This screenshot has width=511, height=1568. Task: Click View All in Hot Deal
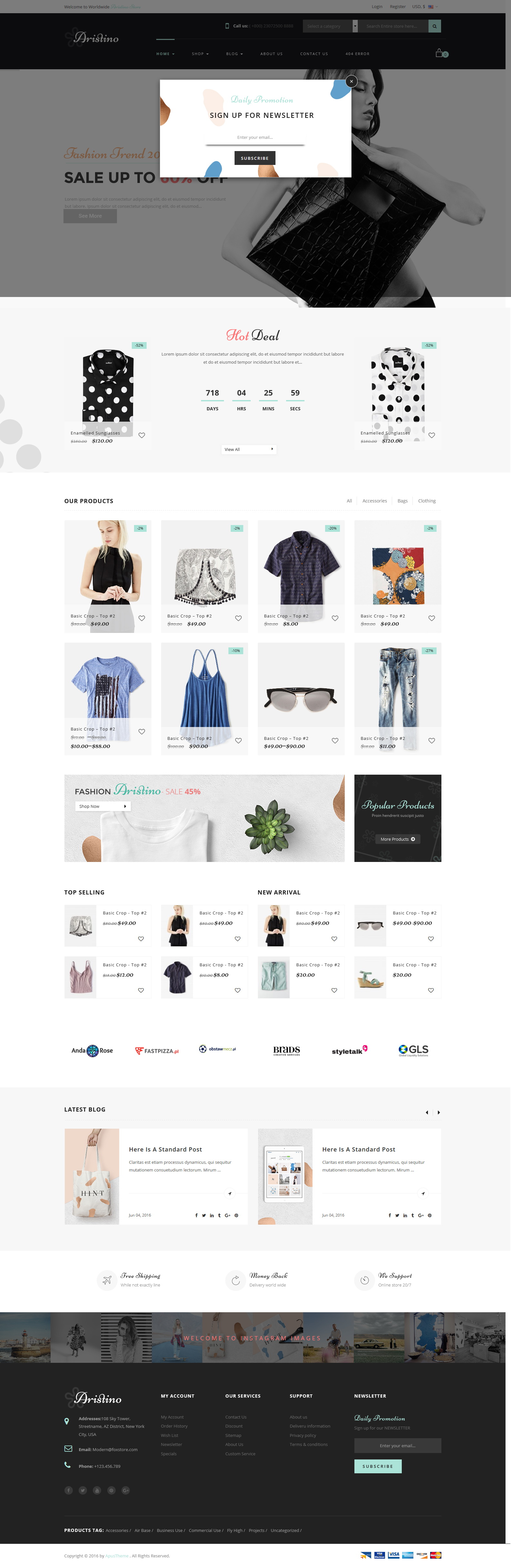249,449
